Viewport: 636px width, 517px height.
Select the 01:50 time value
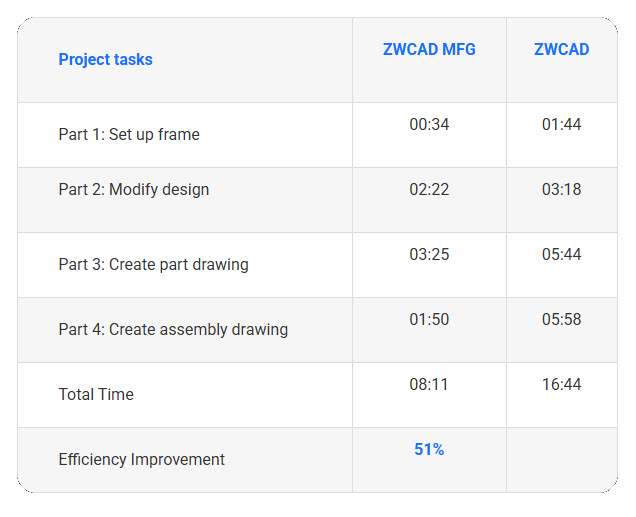click(x=429, y=320)
